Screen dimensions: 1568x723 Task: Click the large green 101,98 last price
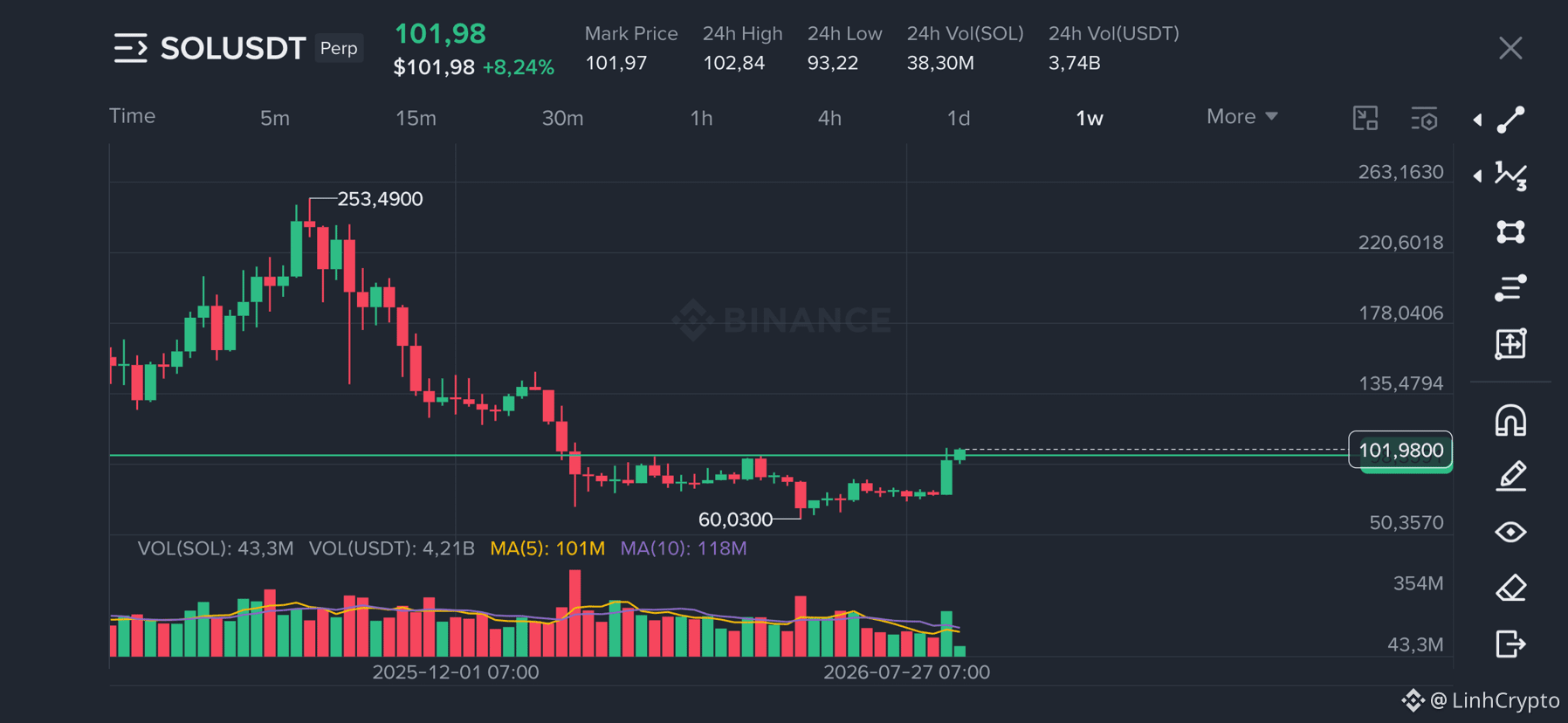tap(440, 34)
